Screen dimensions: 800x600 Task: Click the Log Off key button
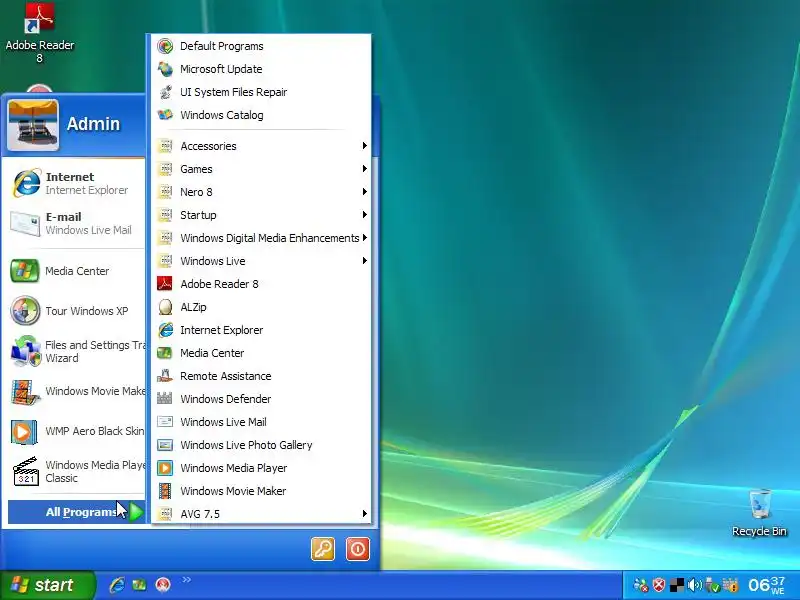click(323, 549)
